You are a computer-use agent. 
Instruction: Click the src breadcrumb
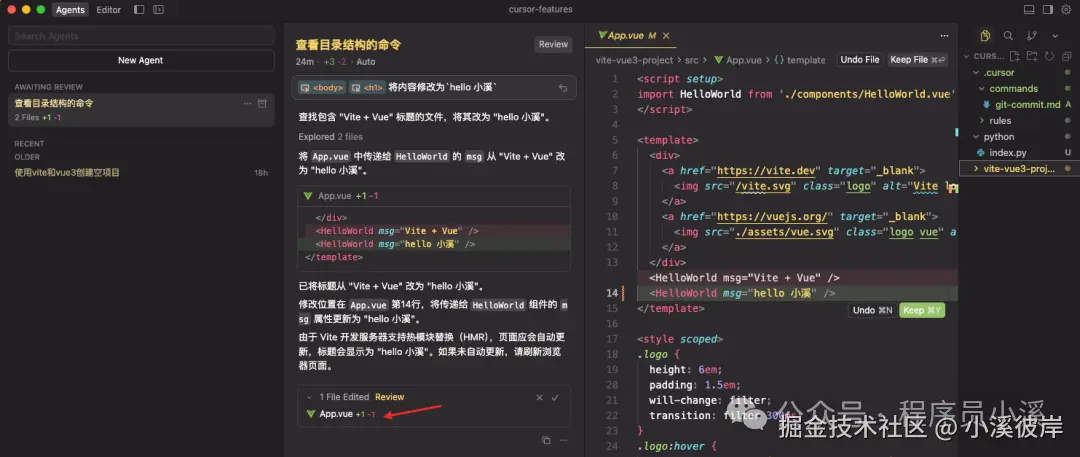[x=692, y=60]
